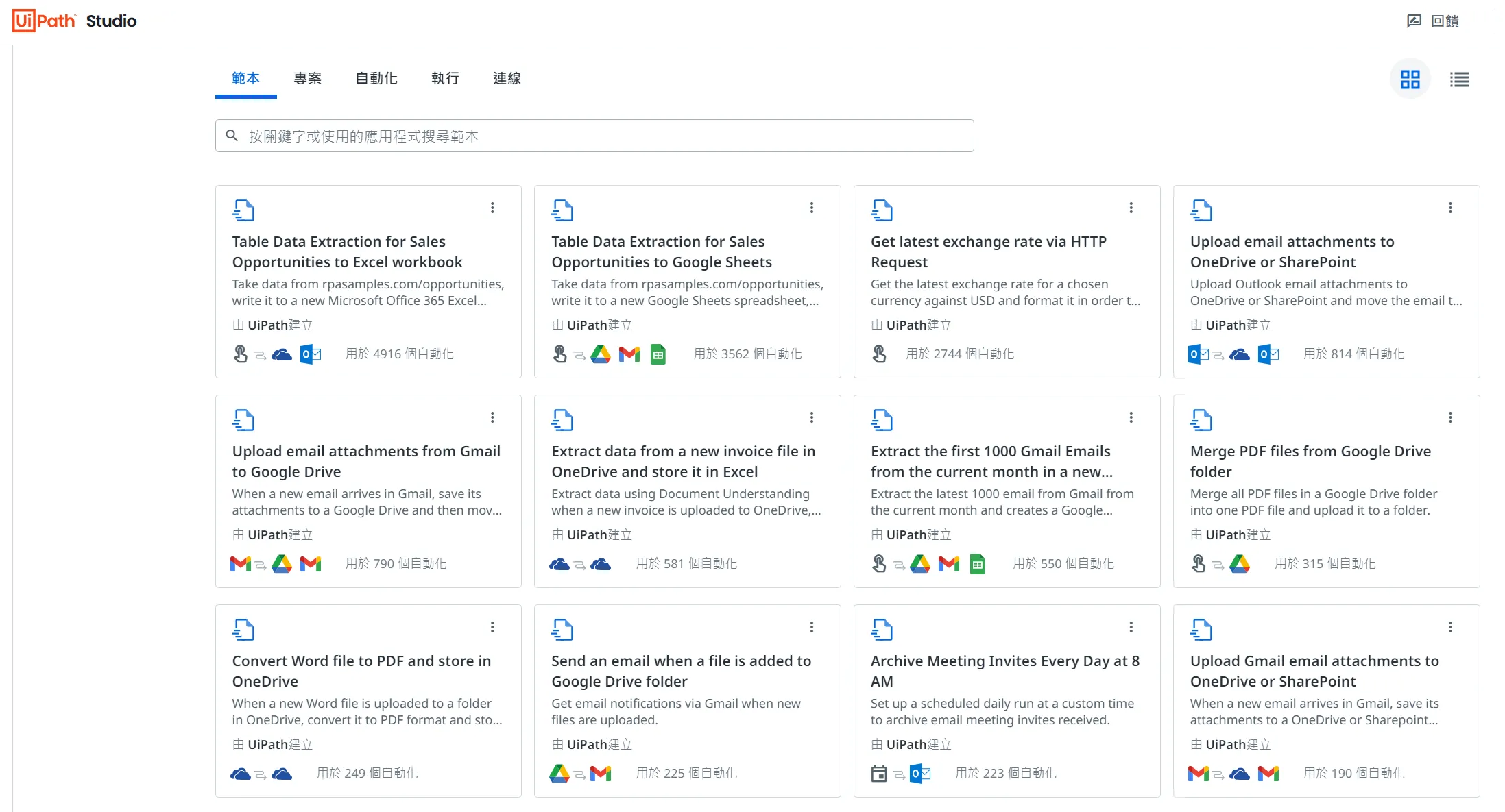The width and height of the screenshot is (1505, 812).
Task: Open options for invoice file extraction template
Action: [812, 417]
